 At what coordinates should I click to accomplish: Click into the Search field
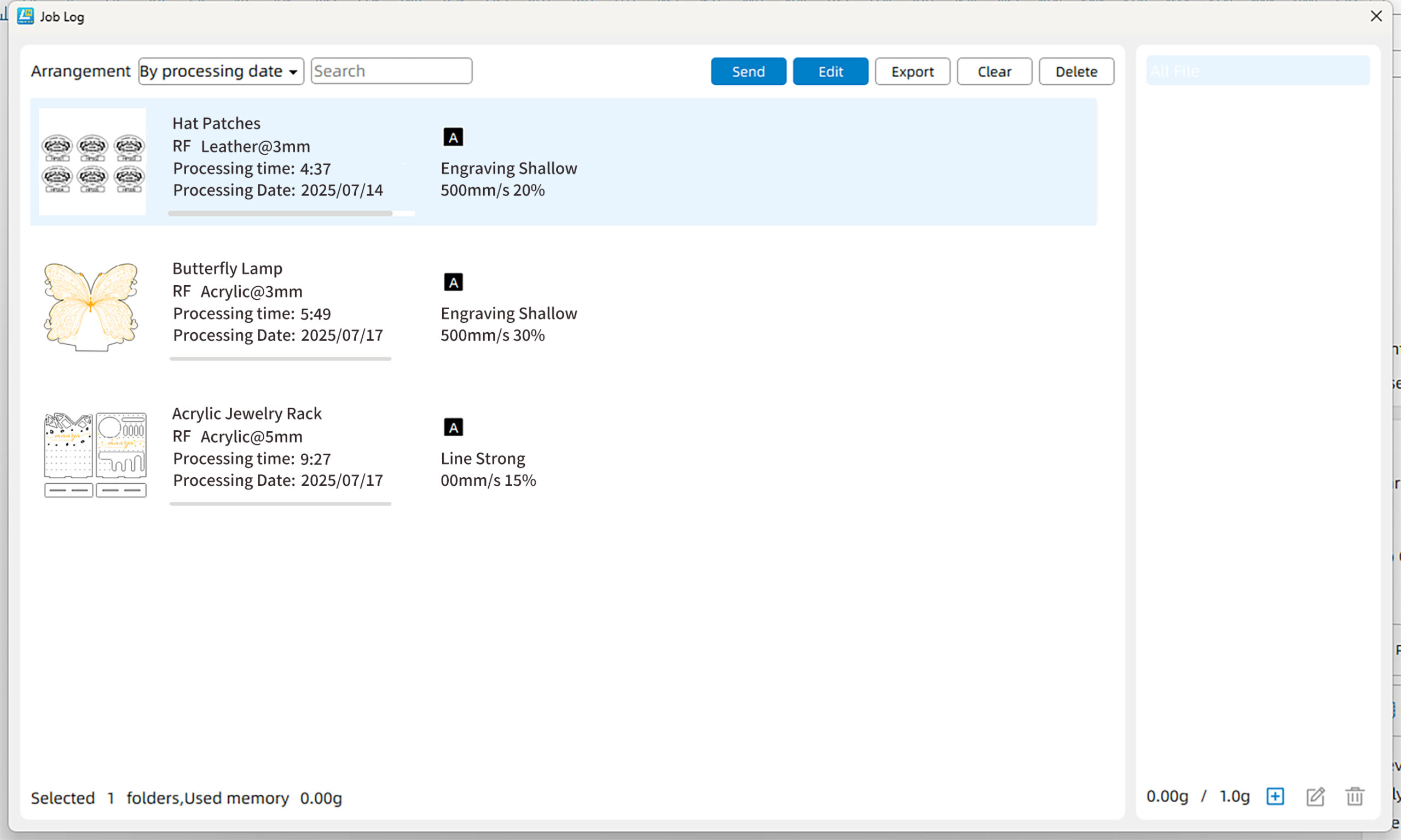pyautogui.click(x=391, y=71)
